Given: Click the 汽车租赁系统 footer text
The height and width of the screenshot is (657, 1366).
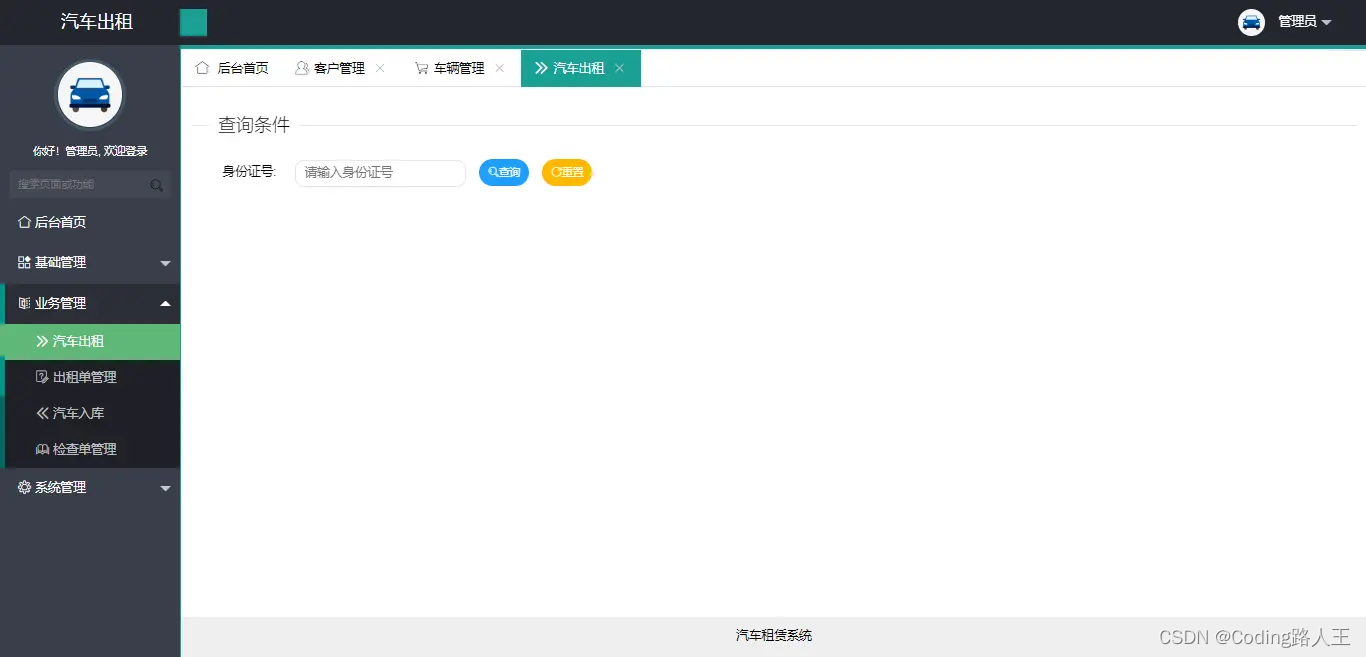Looking at the screenshot, I should 774,635.
